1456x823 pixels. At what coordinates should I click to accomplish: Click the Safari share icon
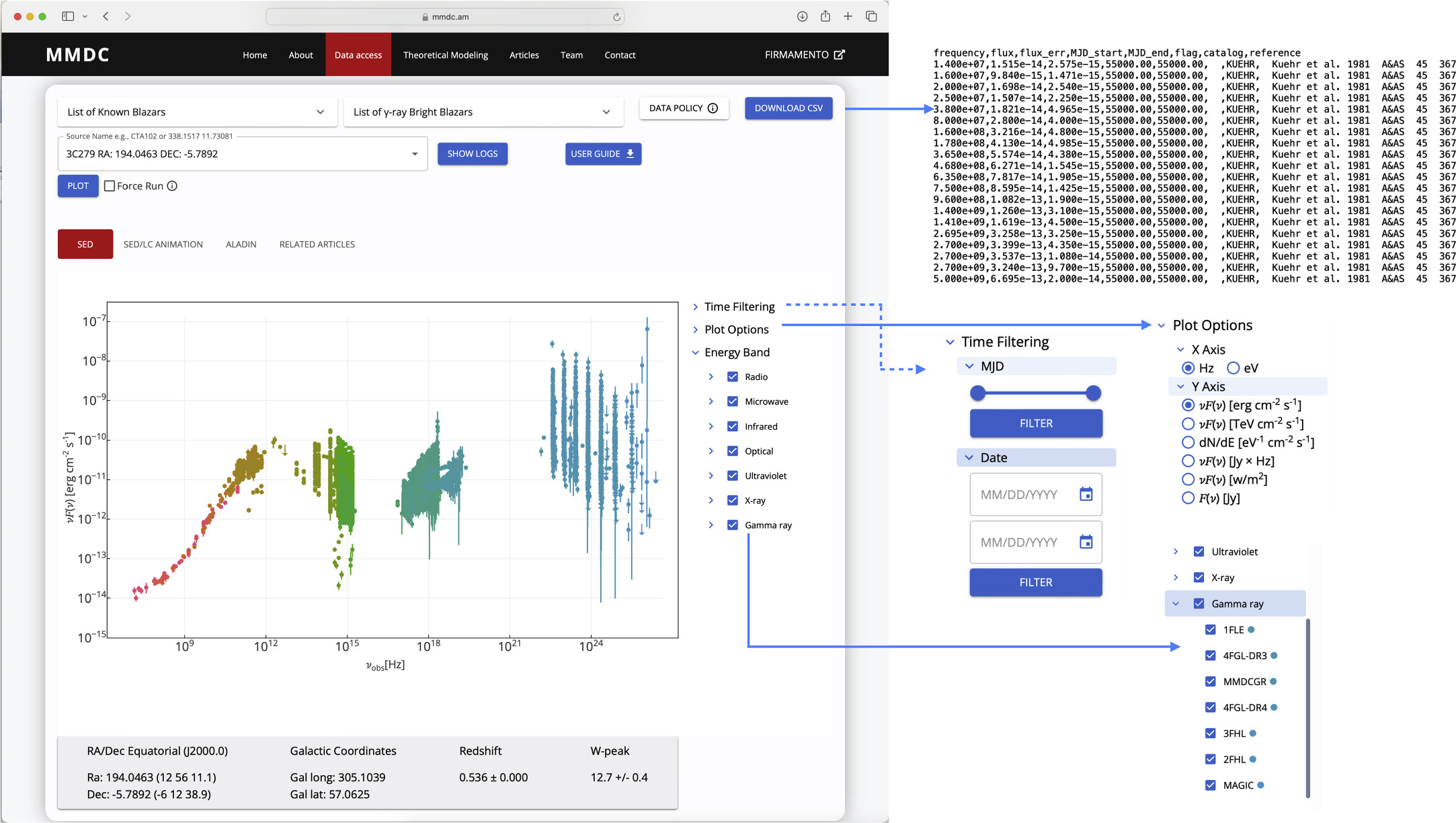coord(825,16)
